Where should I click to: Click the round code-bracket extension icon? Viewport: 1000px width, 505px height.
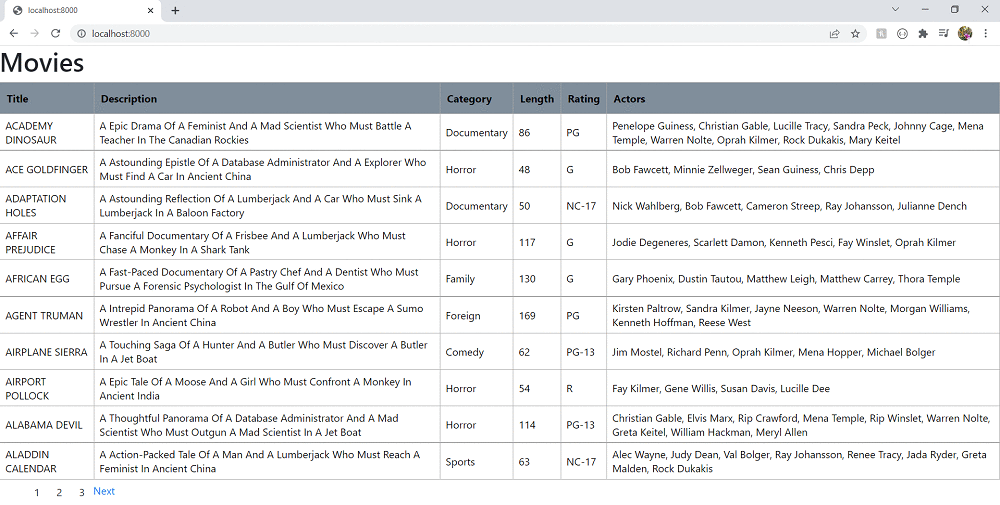pos(902,34)
